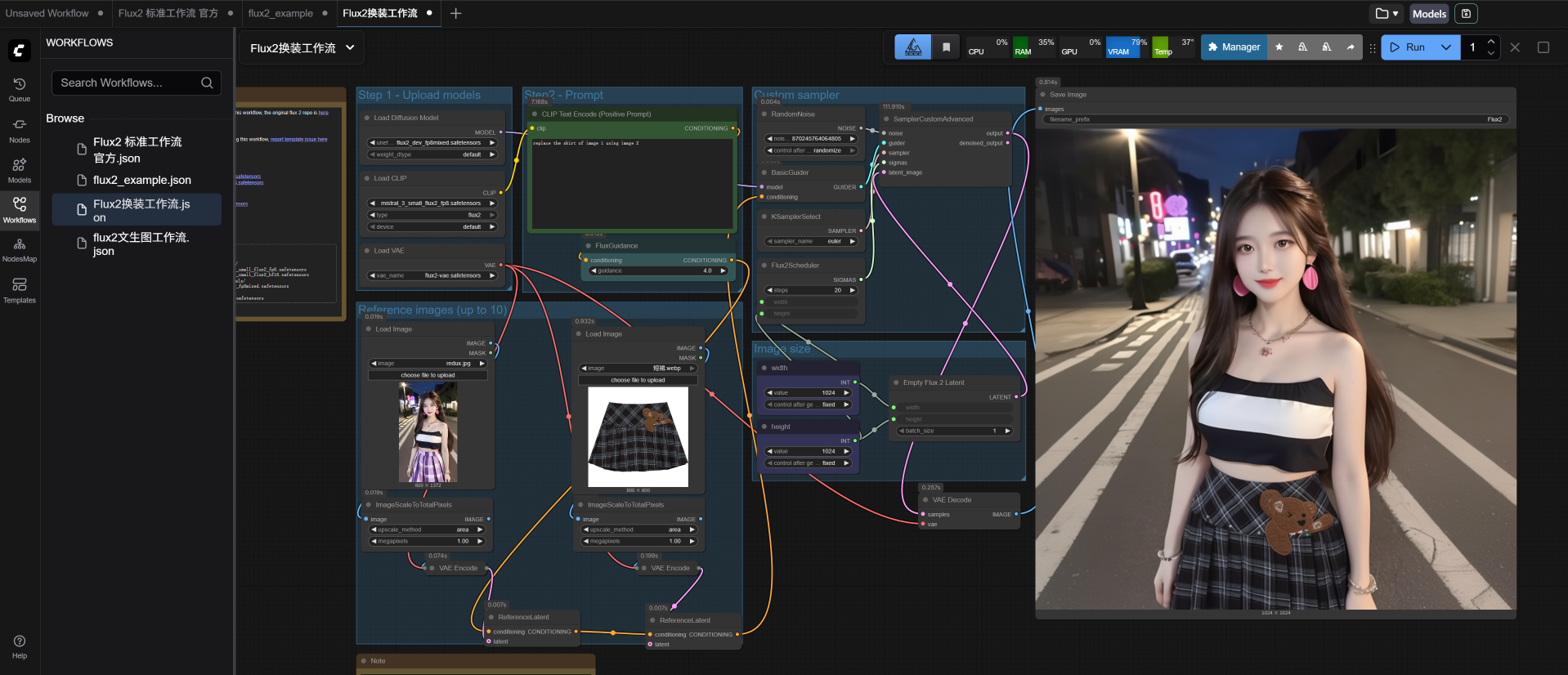The height and width of the screenshot is (675, 1568).
Task: Toggle the collapse dot on Load Diffusion Model node
Action: click(367, 118)
